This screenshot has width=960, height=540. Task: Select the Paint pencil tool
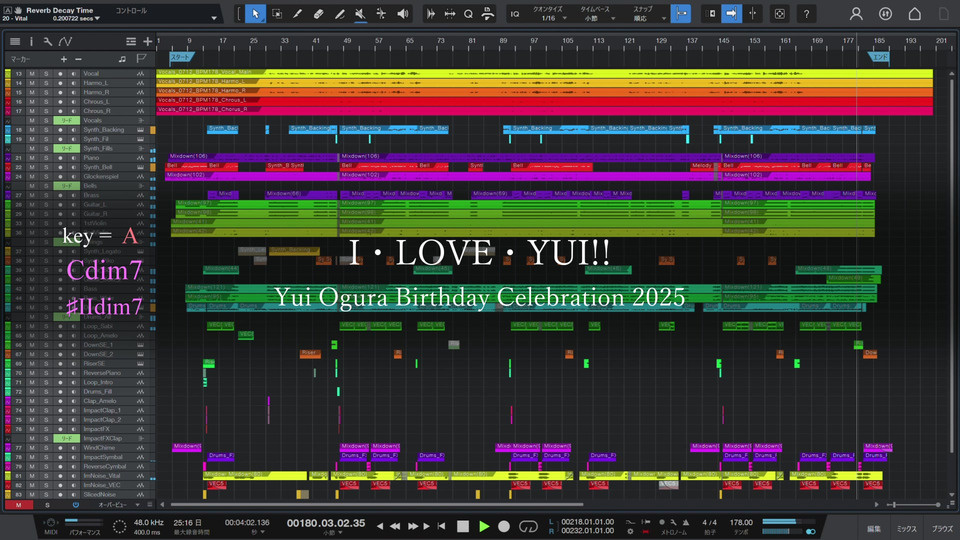click(339, 13)
